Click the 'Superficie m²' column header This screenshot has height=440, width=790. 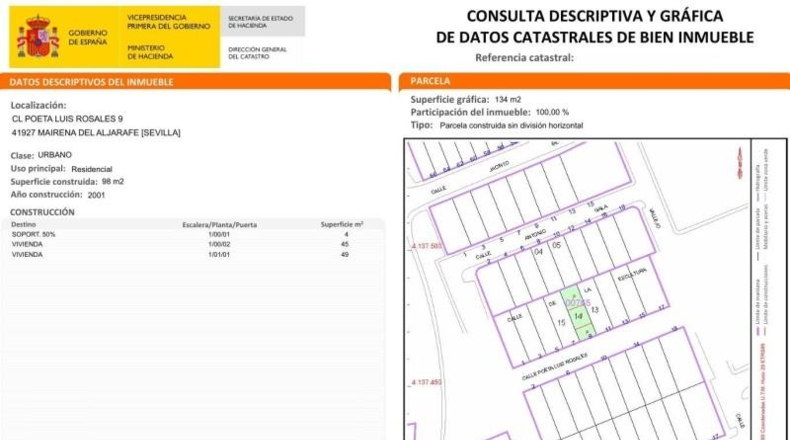[x=342, y=224]
